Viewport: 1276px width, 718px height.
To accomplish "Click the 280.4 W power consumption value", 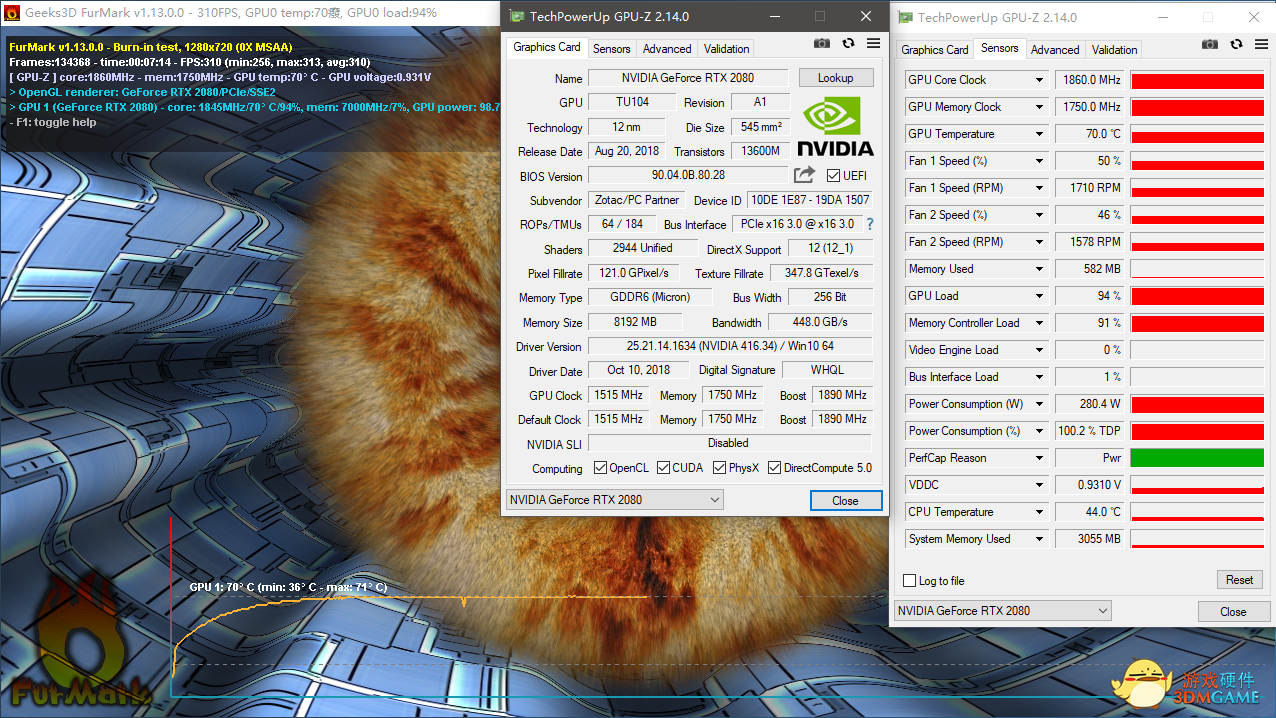I will pyautogui.click(x=1089, y=404).
